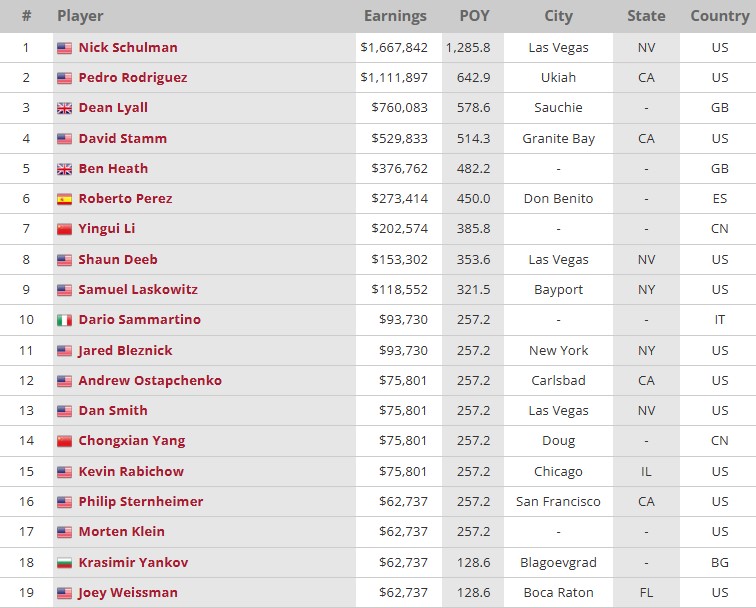Open Pedro Rodriguez's player page

coord(133,78)
